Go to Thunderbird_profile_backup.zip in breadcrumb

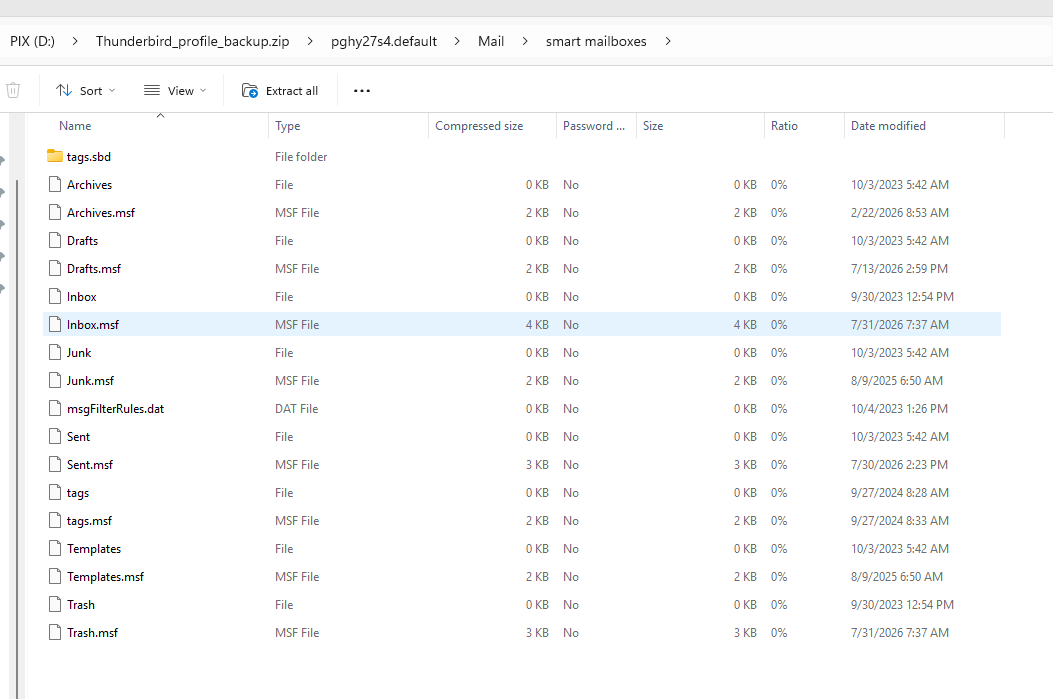point(192,41)
